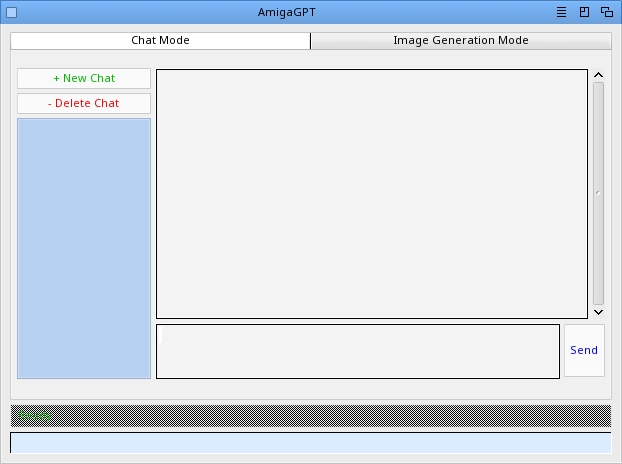
Task: Click the vertical scrollbar handle of chat view
Action: tap(598, 193)
